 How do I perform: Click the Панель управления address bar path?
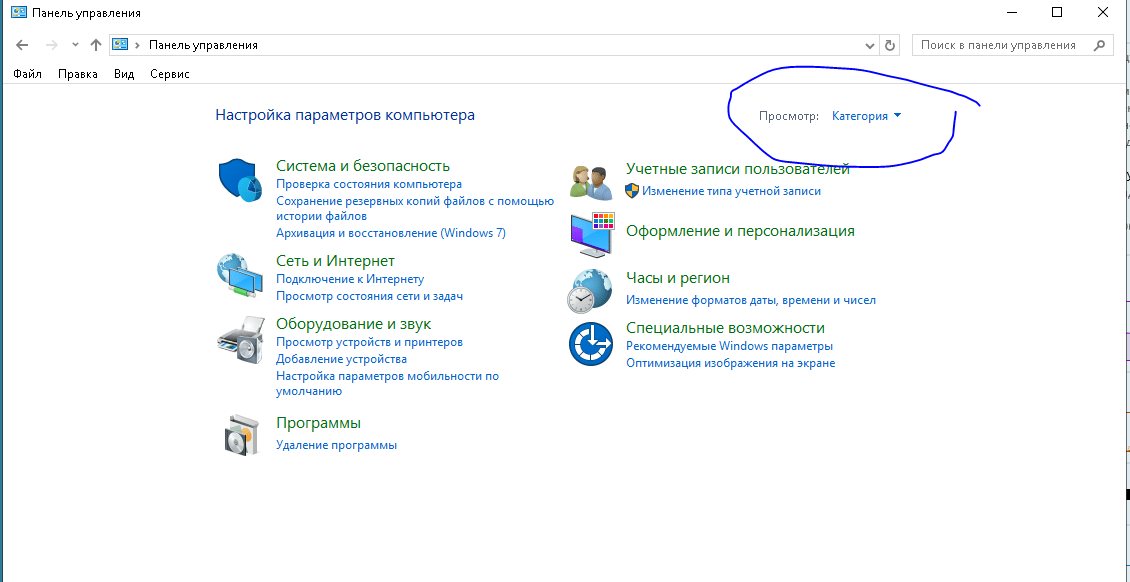point(203,45)
